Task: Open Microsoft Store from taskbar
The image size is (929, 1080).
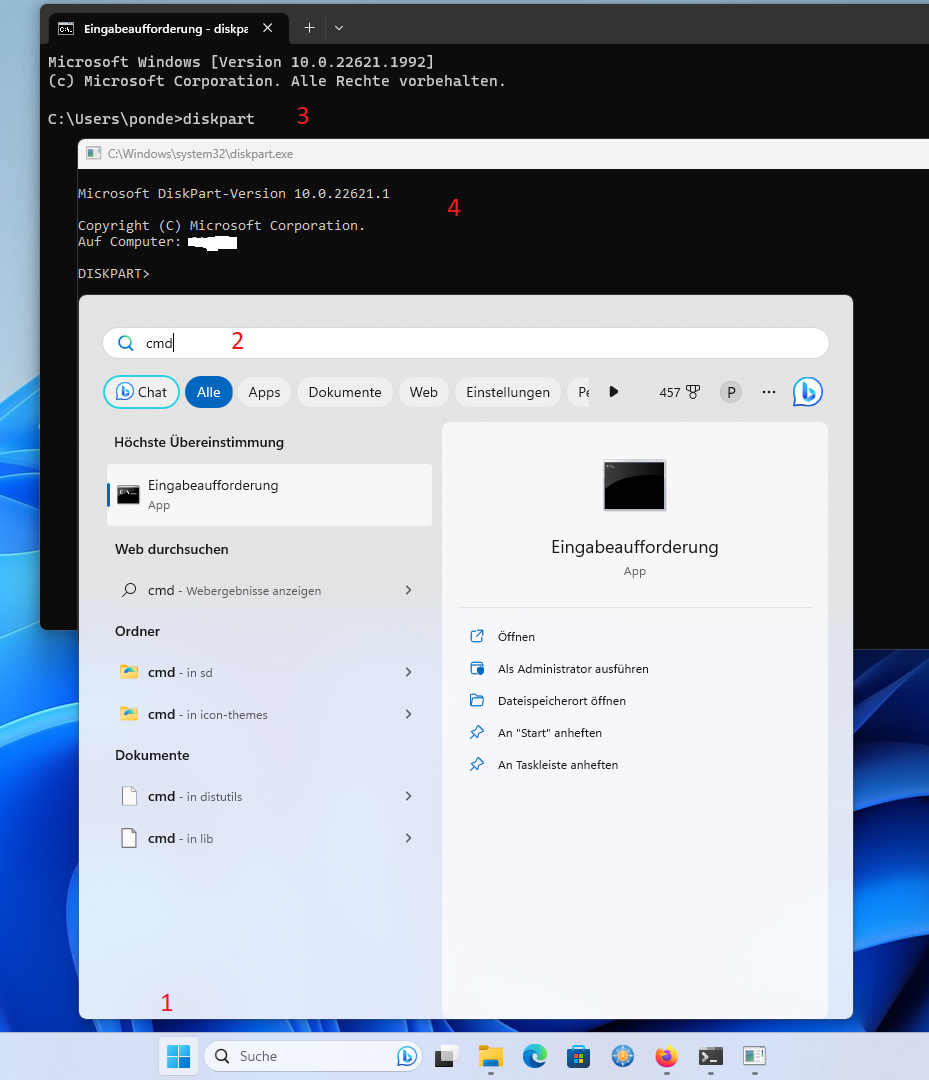Action: tap(578, 1056)
